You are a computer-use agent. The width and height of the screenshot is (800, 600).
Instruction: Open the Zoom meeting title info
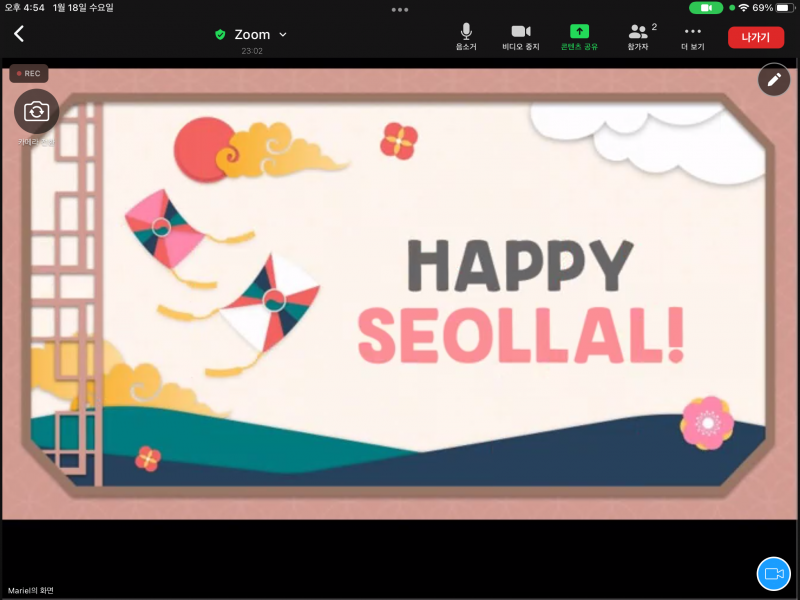click(x=252, y=34)
